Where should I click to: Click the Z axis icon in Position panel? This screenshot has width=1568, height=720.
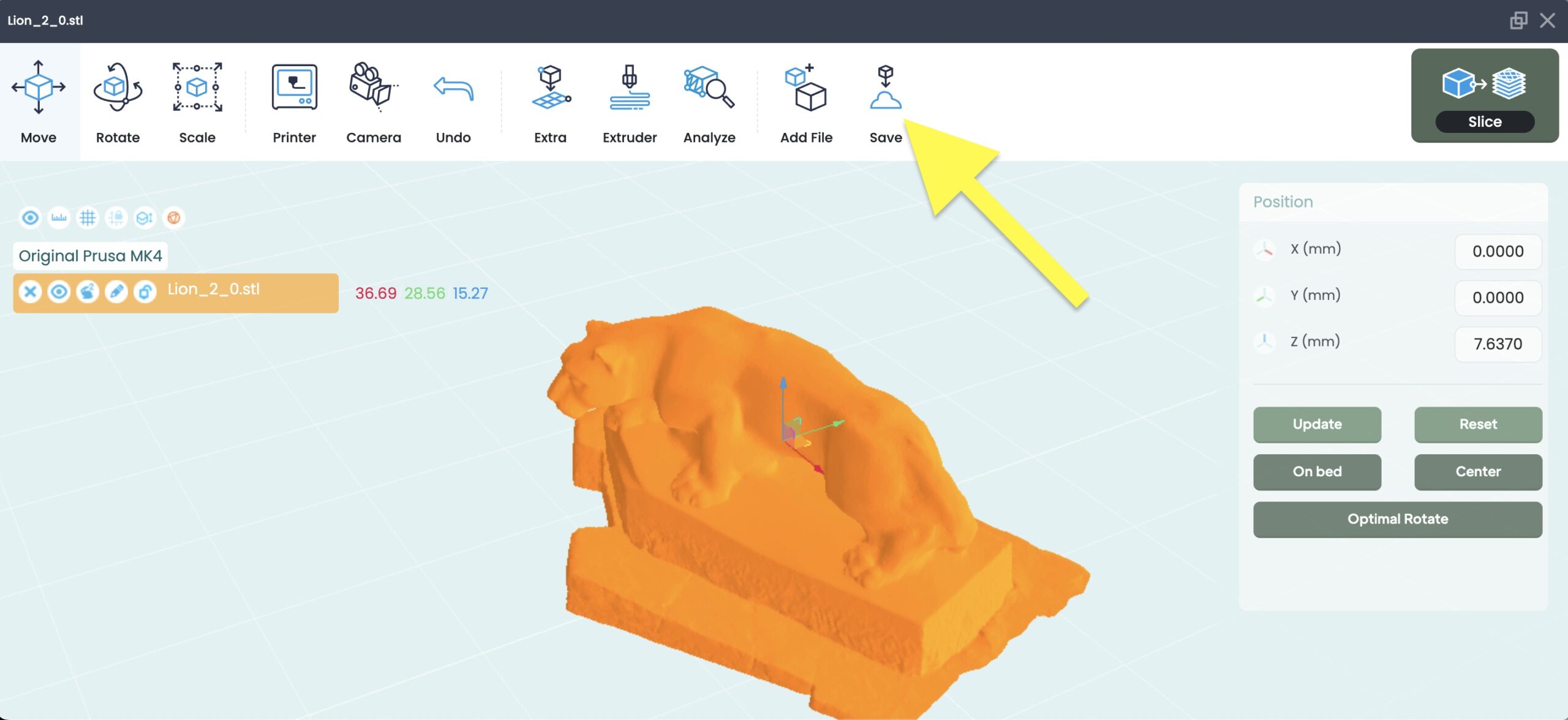click(1264, 342)
